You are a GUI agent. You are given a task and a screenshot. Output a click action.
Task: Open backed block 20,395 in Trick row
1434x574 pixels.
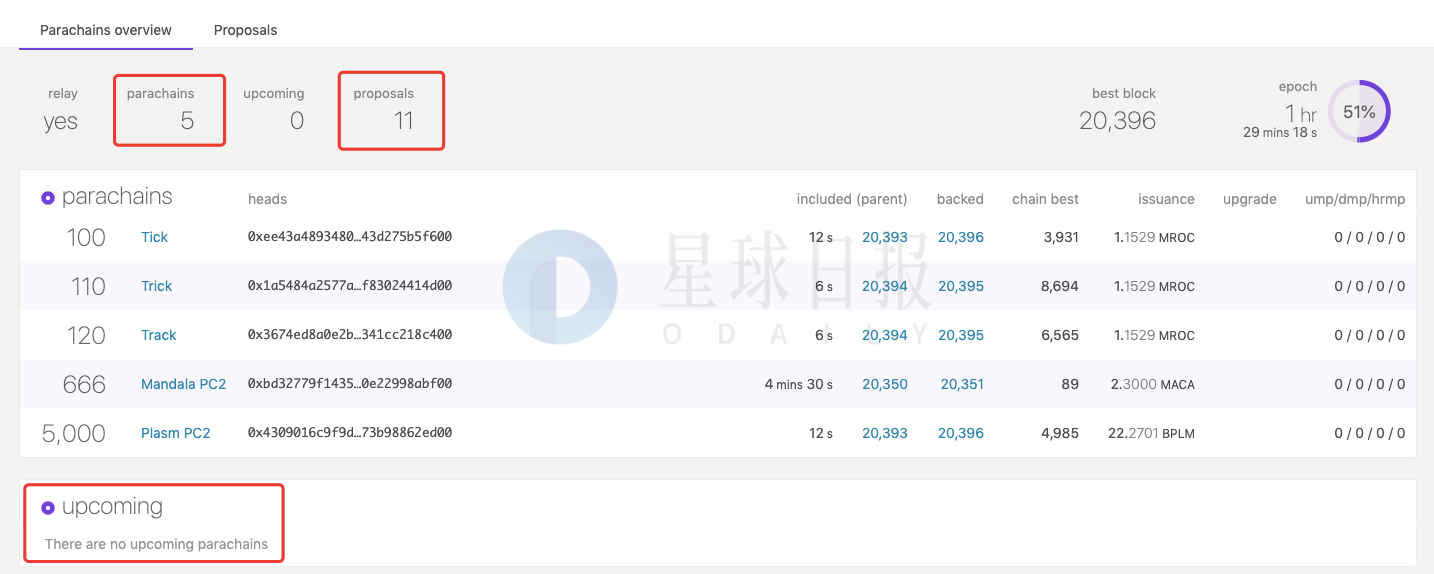(961, 286)
